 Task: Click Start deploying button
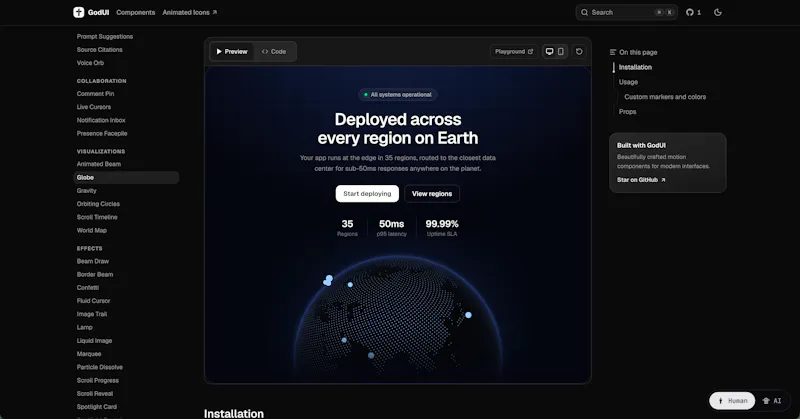click(x=367, y=193)
